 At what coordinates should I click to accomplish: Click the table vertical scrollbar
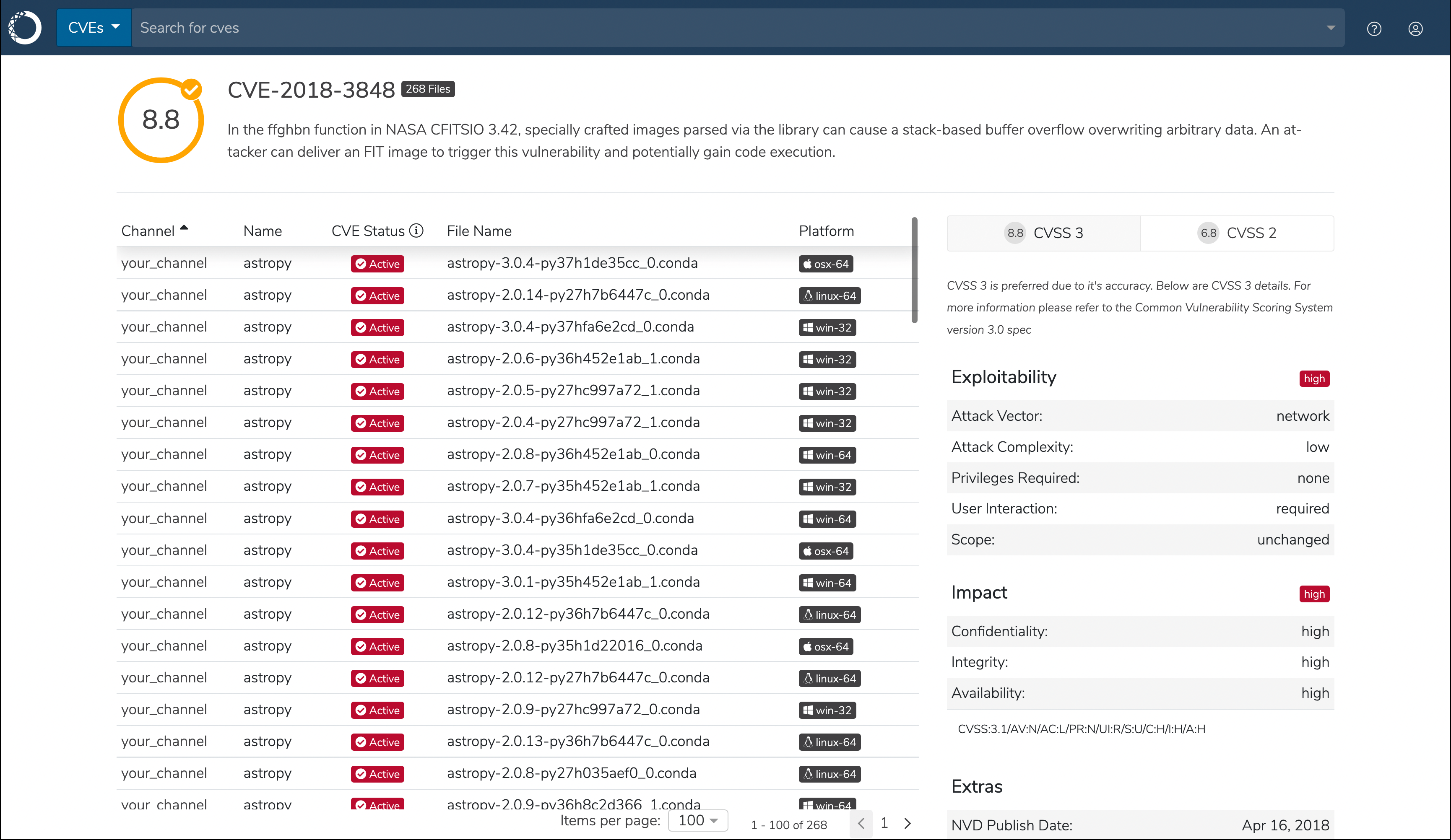point(914,270)
